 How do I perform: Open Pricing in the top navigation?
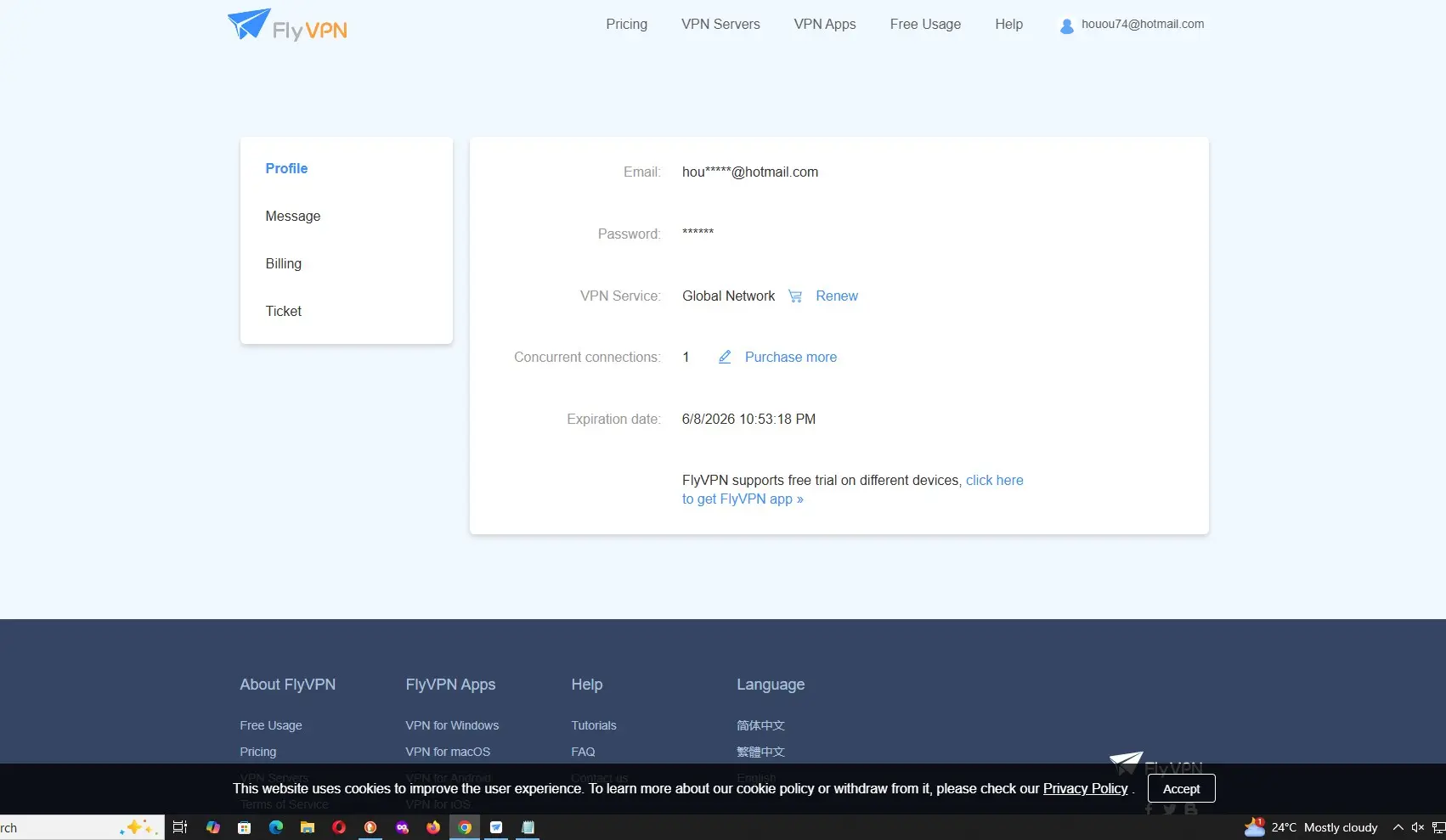pos(626,25)
